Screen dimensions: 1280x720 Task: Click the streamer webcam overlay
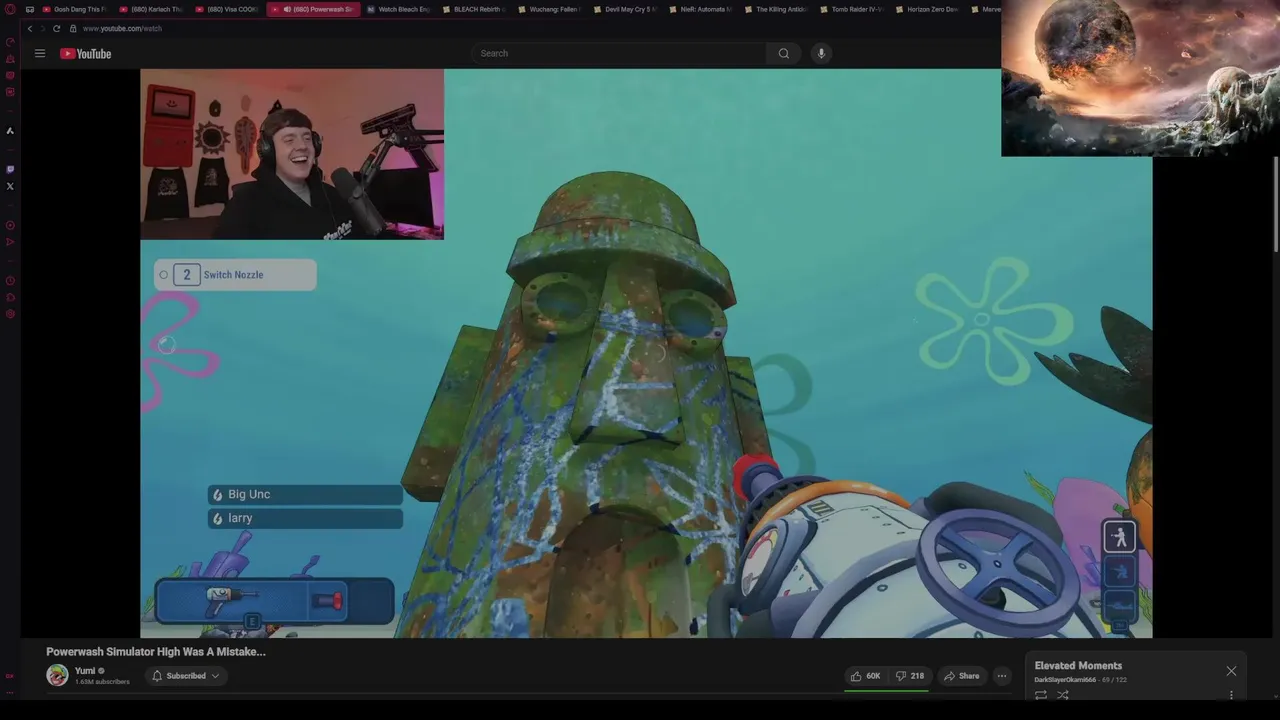point(292,154)
